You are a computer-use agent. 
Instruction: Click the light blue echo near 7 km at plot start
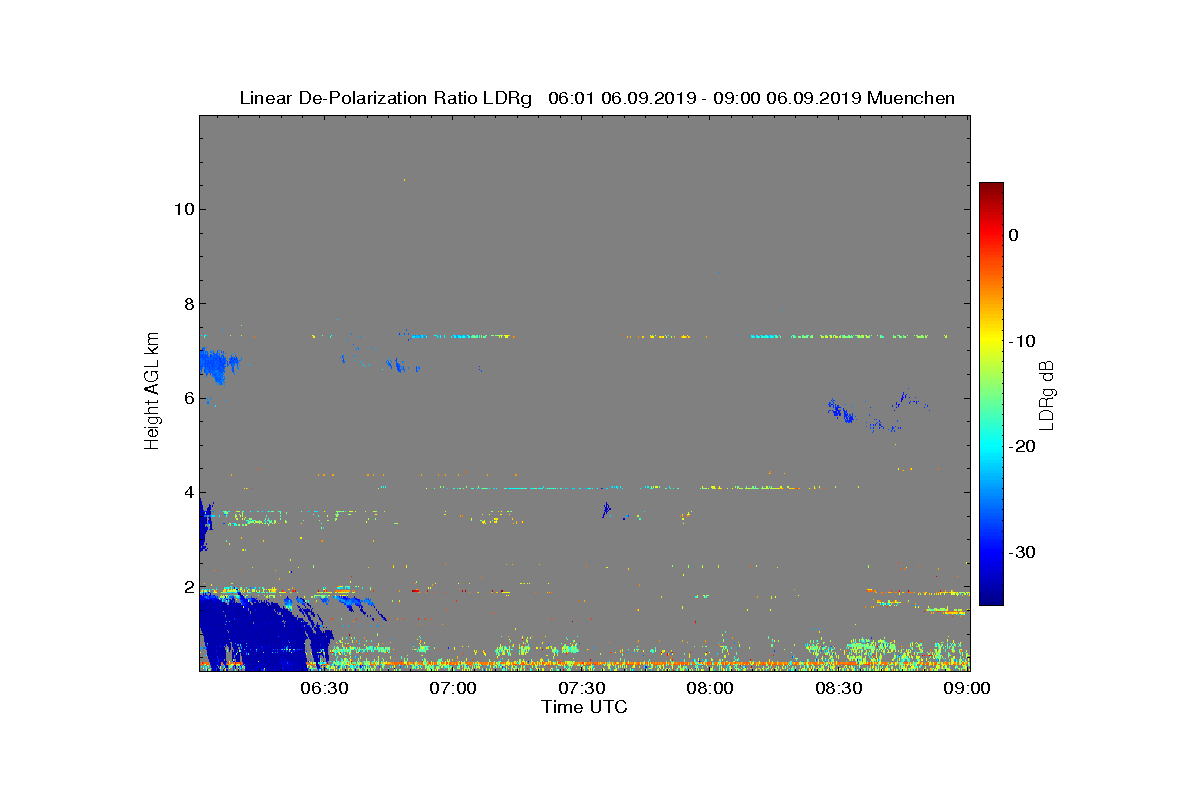click(x=218, y=364)
